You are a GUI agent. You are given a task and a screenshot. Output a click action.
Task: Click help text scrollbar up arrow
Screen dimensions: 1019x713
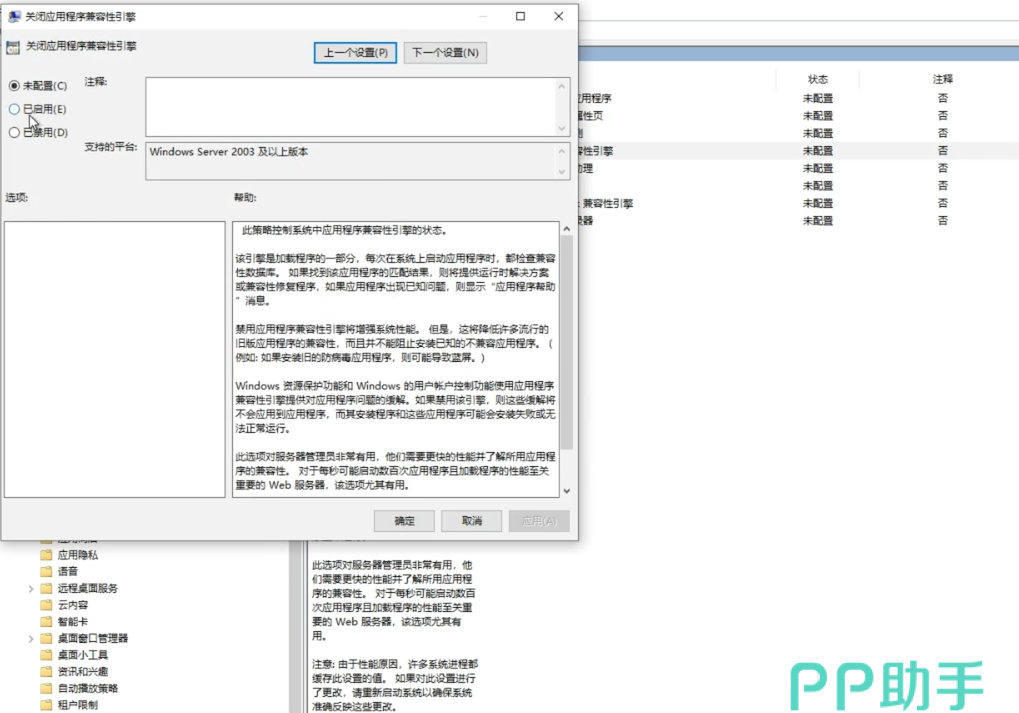click(567, 229)
